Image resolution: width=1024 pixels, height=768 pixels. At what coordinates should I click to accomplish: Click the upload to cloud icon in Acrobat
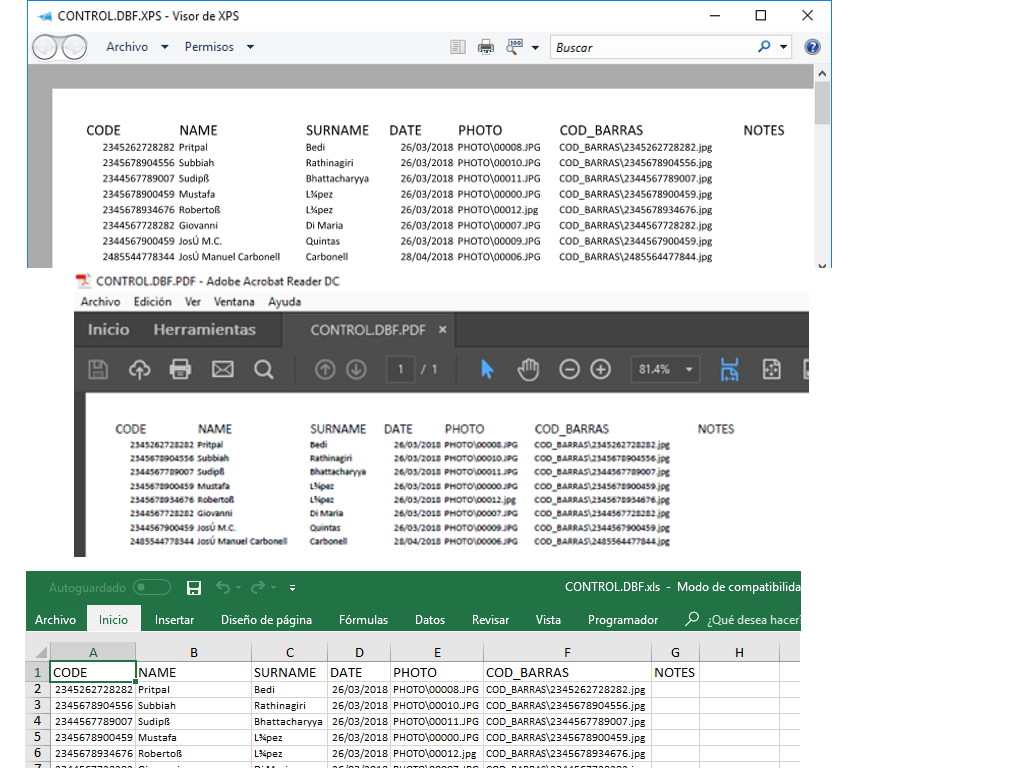click(140, 369)
